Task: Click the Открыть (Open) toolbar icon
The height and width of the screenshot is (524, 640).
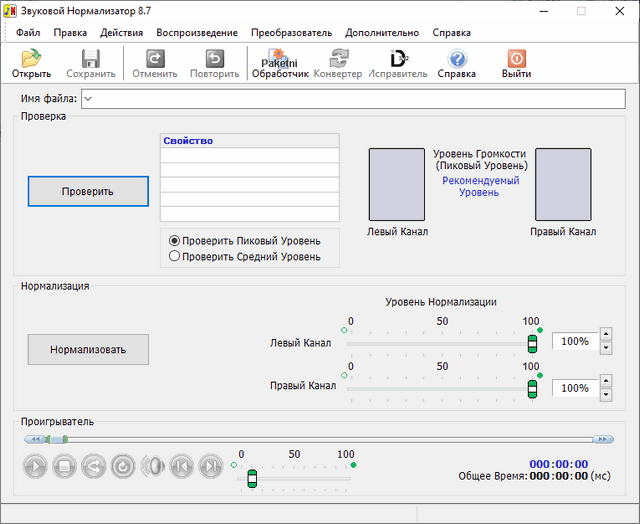Action: tap(31, 64)
